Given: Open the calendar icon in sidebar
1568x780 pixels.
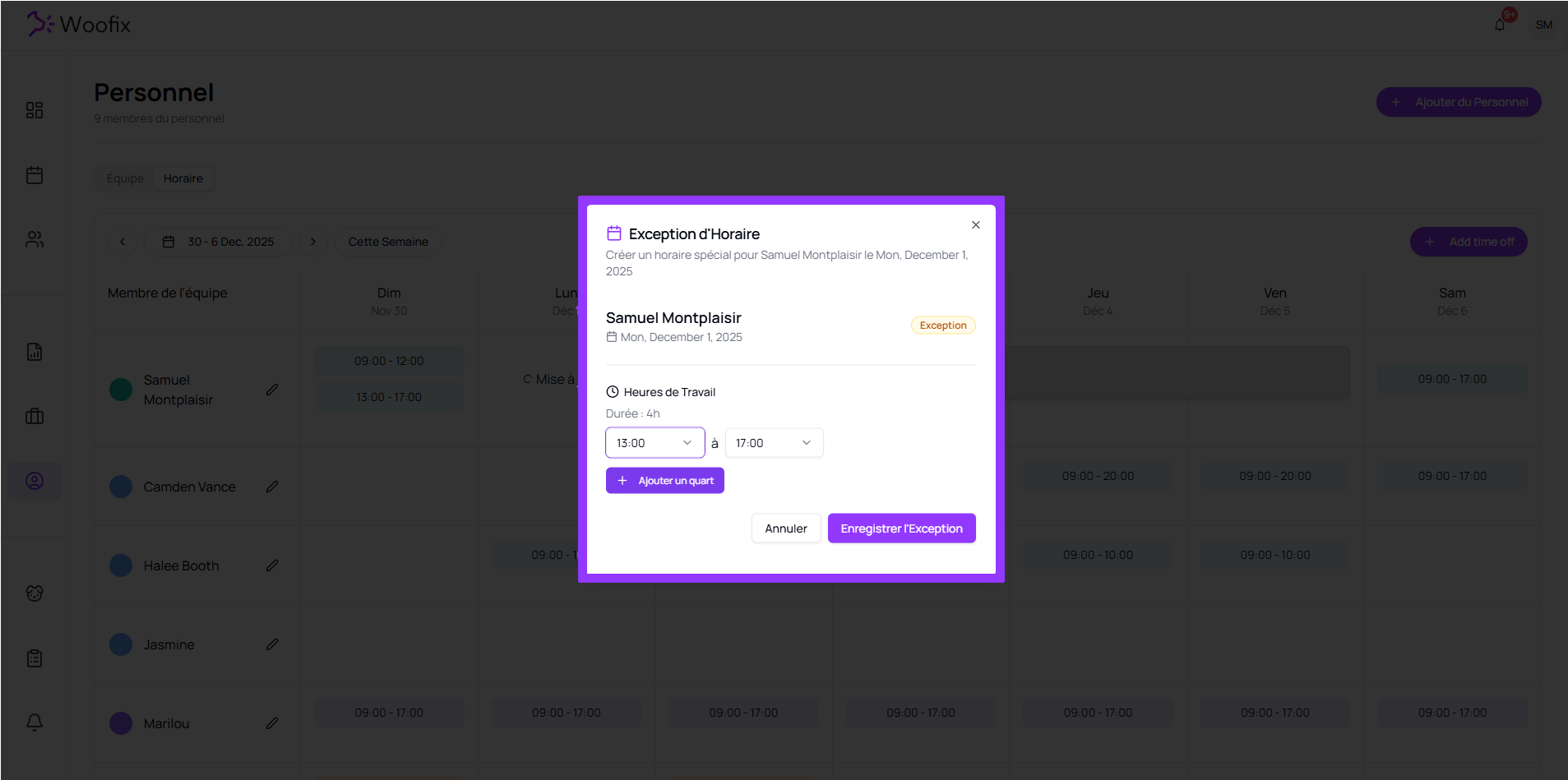Looking at the screenshot, I should click(35, 175).
